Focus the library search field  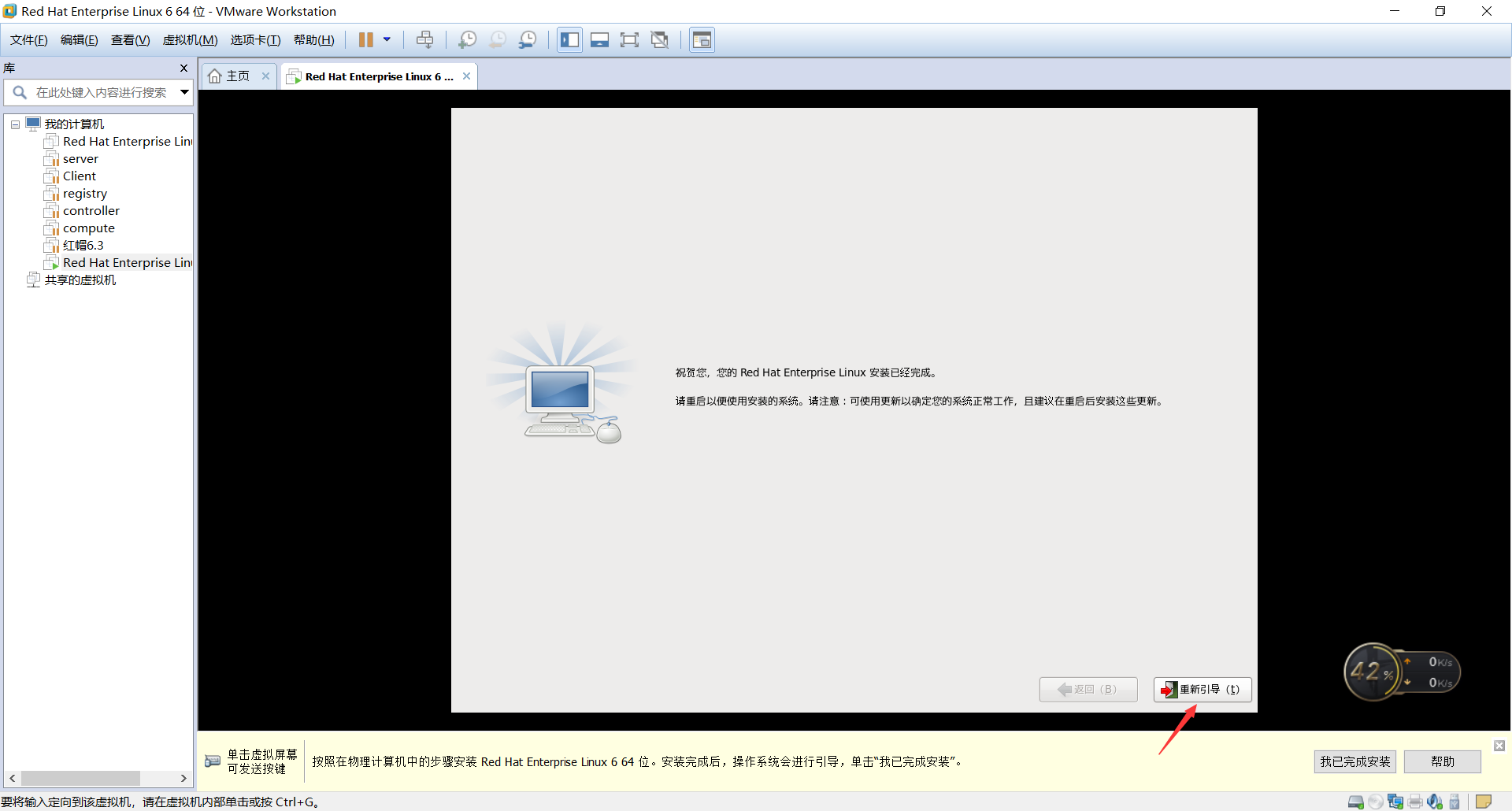point(98,92)
